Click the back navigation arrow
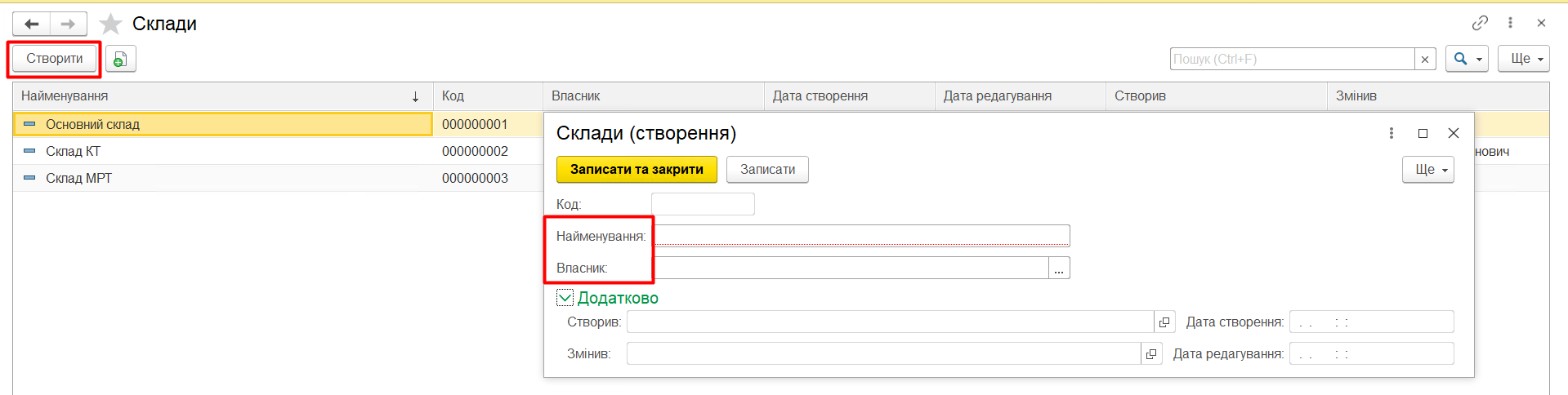The image size is (1568, 395). click(32, 24)
